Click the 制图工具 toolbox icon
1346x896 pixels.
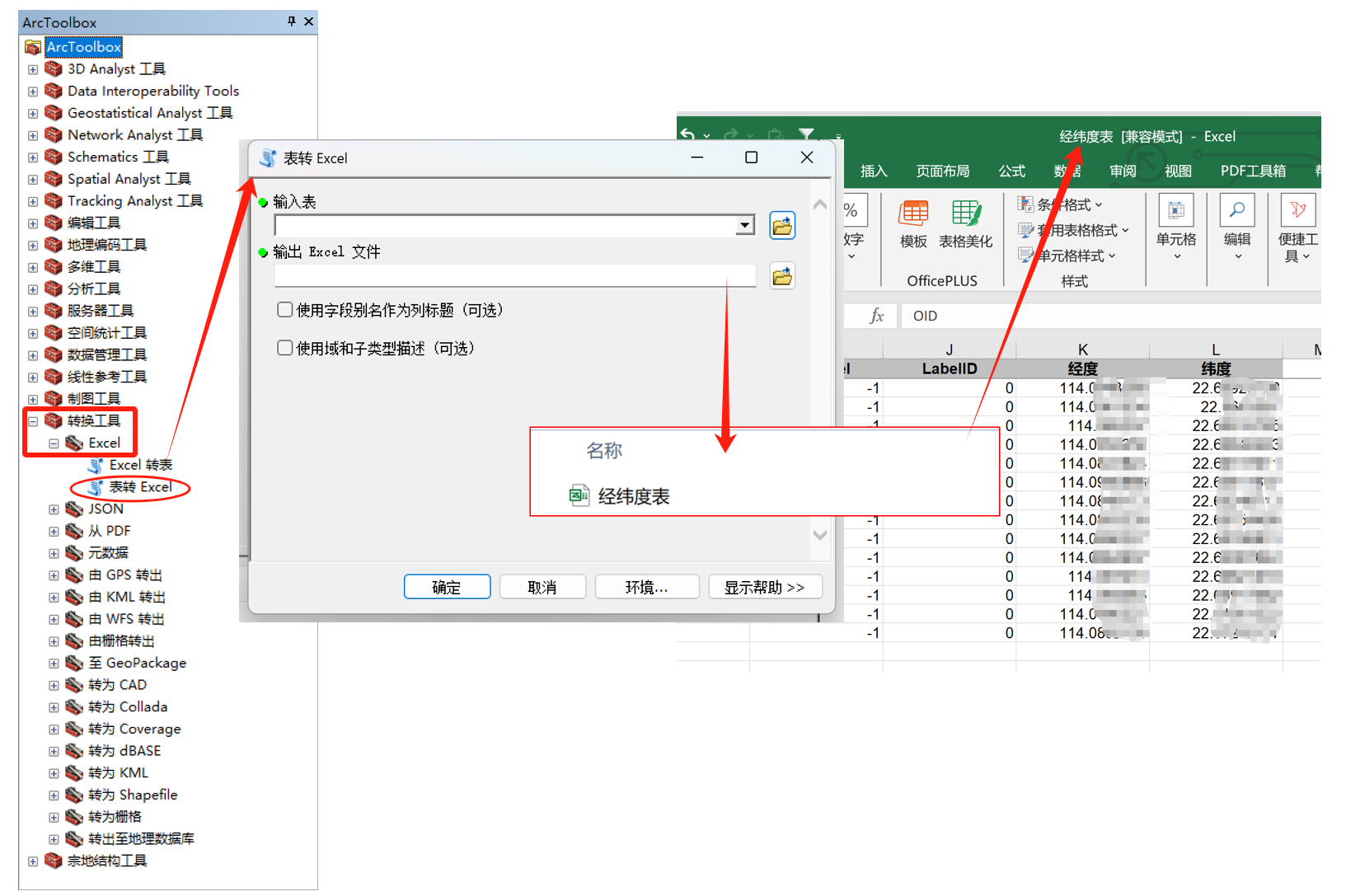(x=54, y=399)
